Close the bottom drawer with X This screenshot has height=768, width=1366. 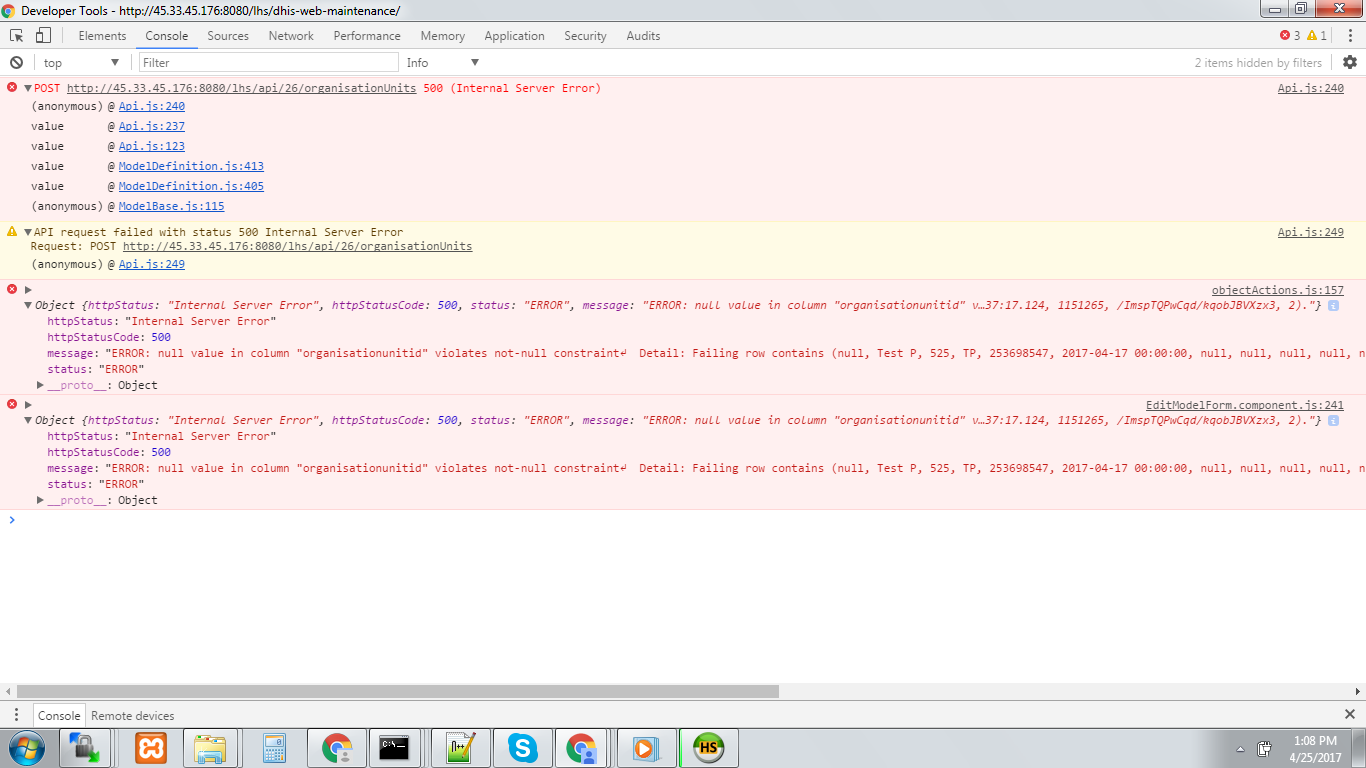tap(1349, 714)
